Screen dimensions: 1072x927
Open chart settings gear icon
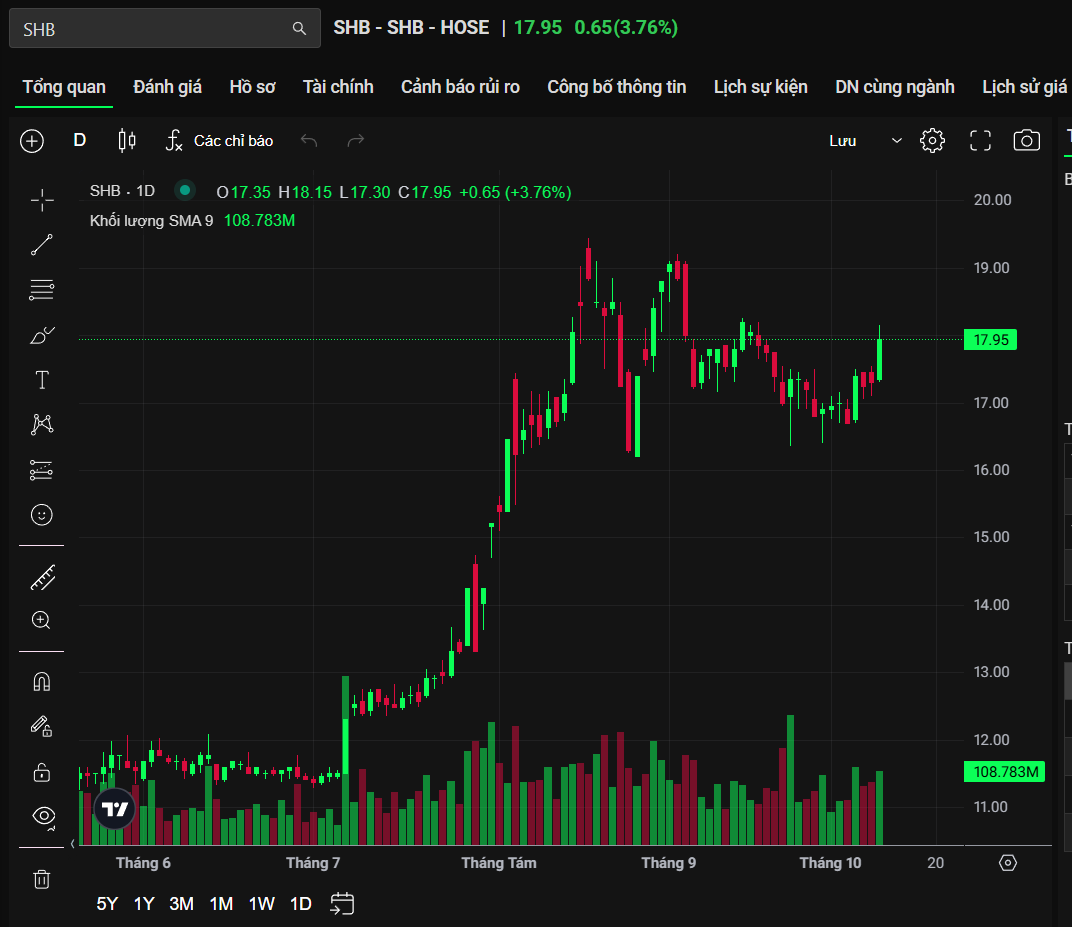click(932, 141)
